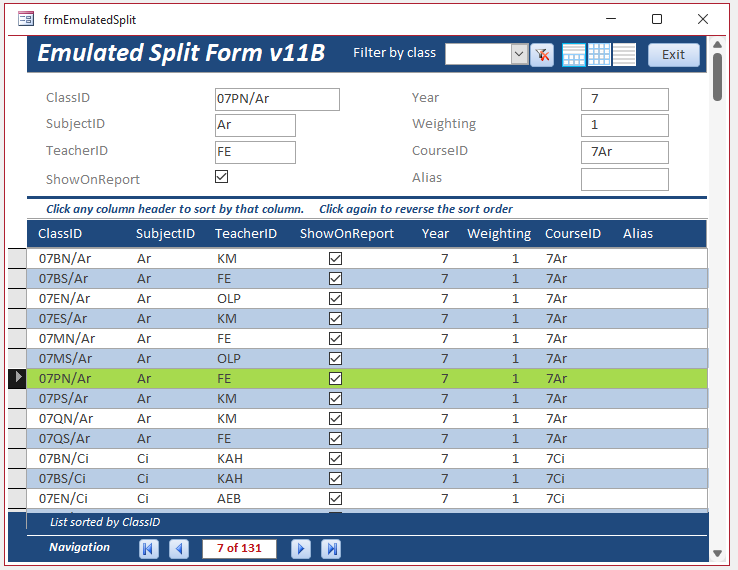Switch to the datasheet-only grid view icon
738x570 pixels.
tap(599, 55)
